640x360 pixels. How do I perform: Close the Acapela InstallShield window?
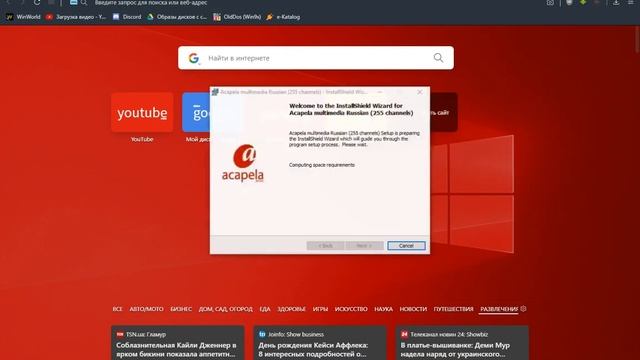click(420, 92)
